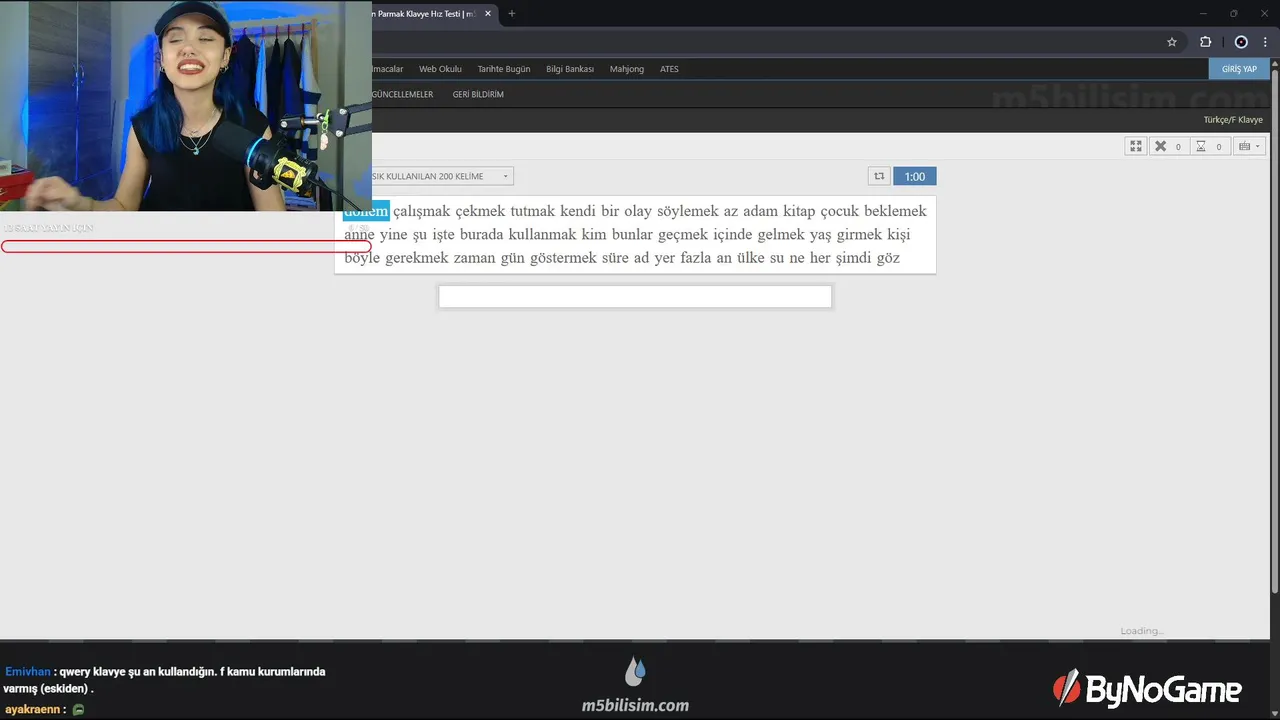Screen dimensions: 1280x720
Task: Click the highlighted word dönem
Action: point(366,211)
